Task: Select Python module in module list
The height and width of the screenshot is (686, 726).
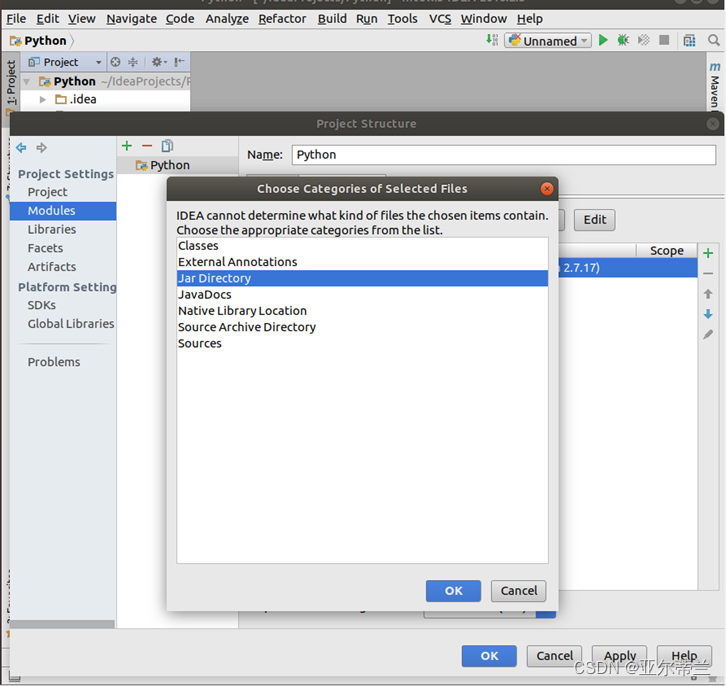Action: 178,165
